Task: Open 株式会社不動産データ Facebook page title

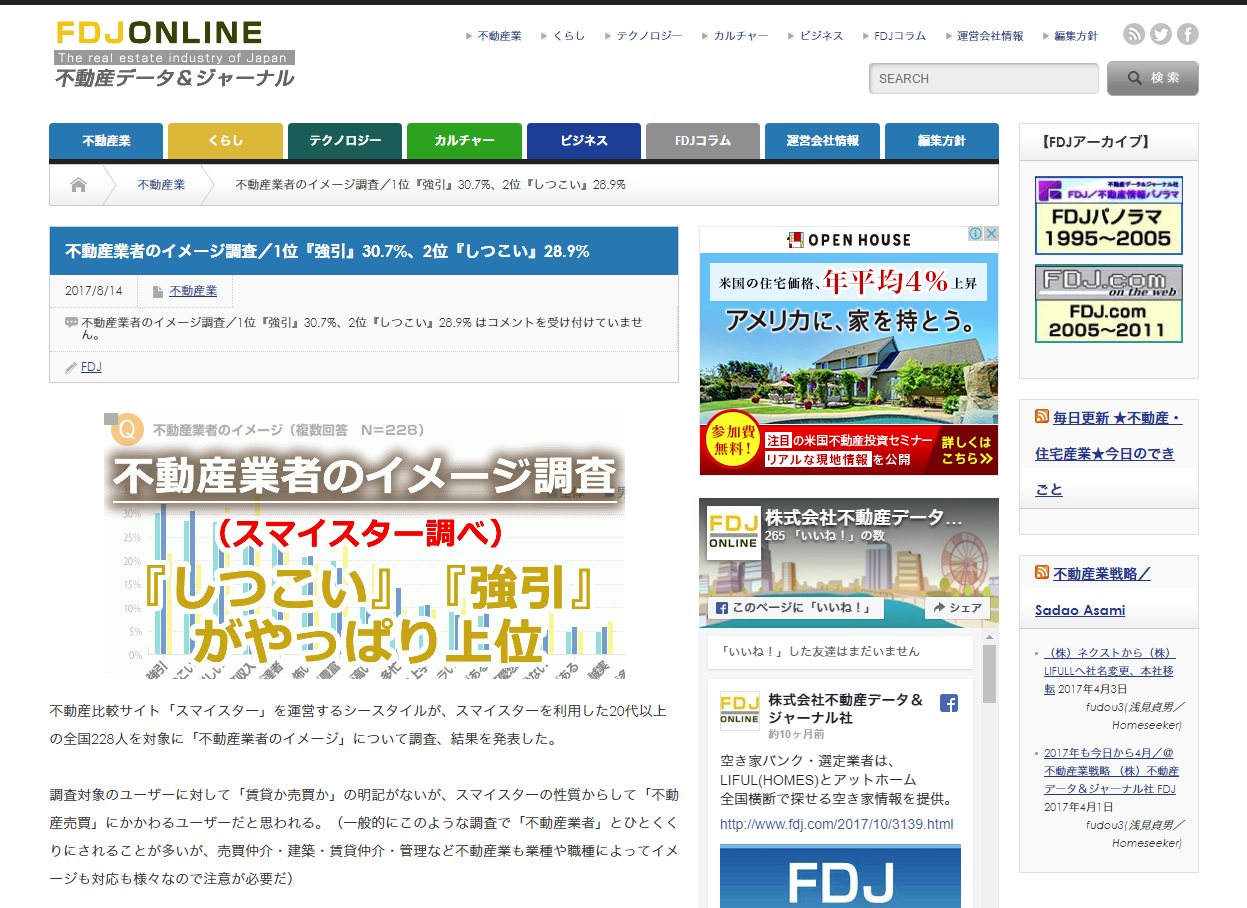Action: click(864, 517)
